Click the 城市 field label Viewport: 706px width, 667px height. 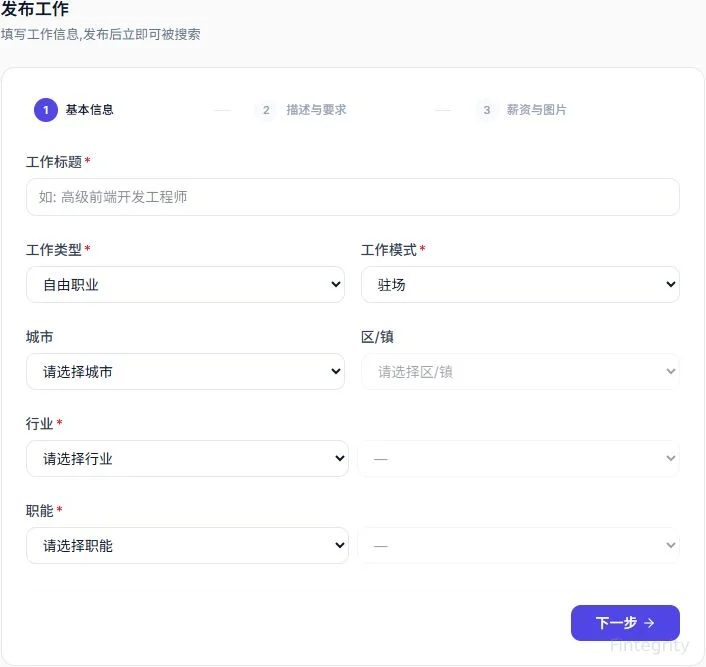40,337
